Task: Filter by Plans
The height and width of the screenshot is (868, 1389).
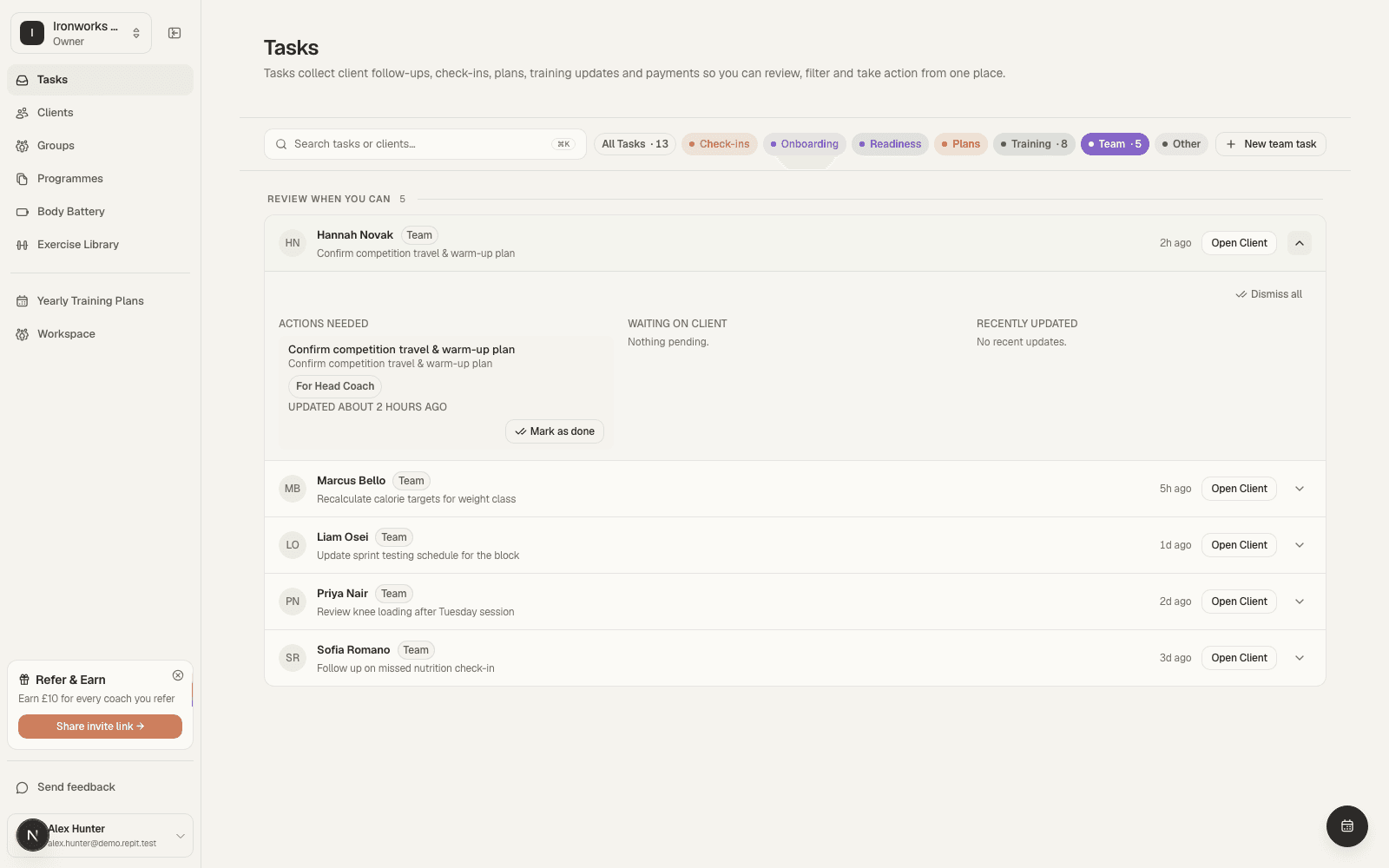Action: pyautogui.click(x=960, y=144)
